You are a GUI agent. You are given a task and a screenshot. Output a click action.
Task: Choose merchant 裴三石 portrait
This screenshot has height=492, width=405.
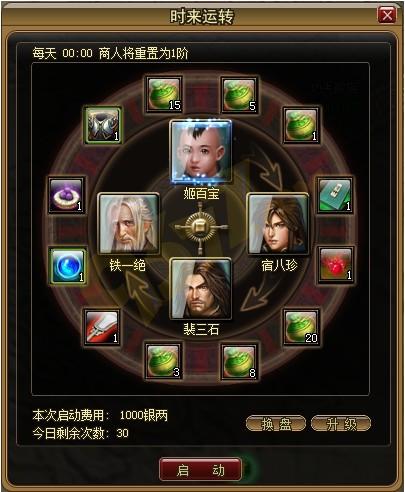pos(200,289)
